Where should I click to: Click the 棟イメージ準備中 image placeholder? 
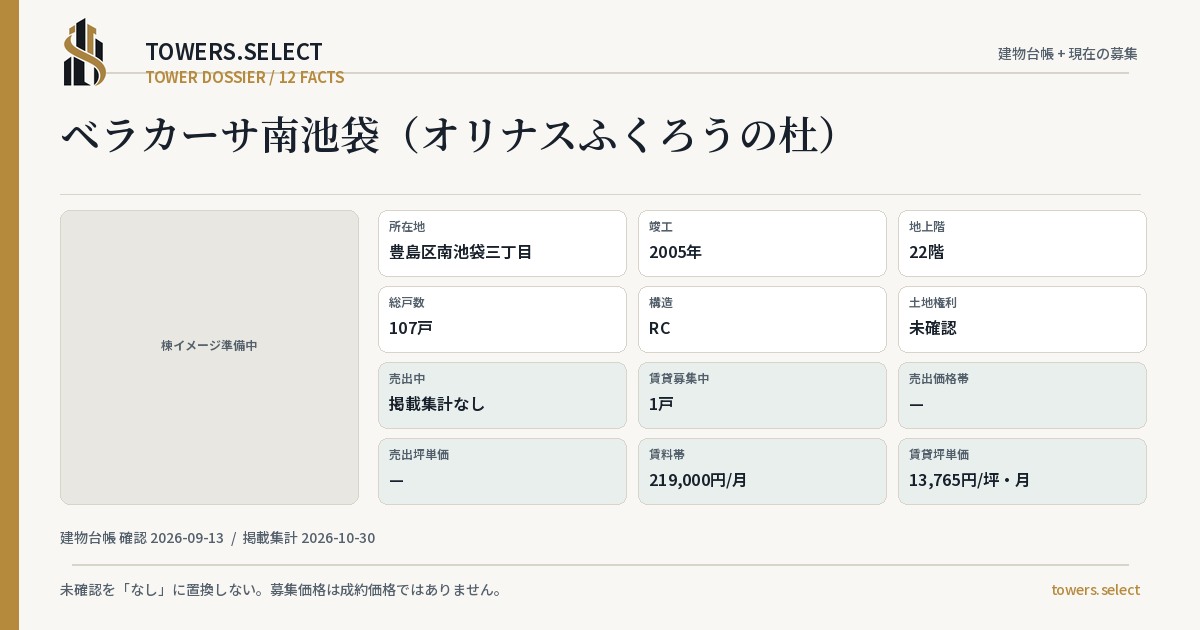pos(209,357)
